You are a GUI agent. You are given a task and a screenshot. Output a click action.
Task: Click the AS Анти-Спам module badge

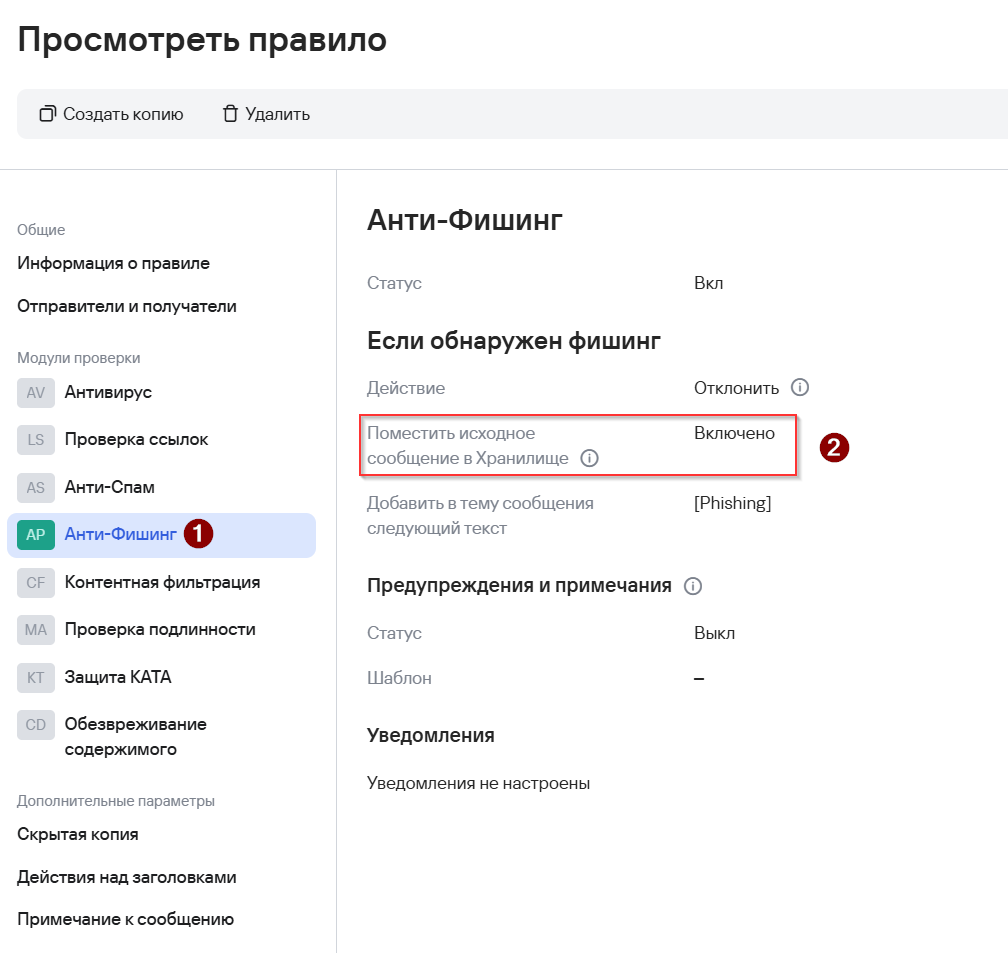[35, 487]
